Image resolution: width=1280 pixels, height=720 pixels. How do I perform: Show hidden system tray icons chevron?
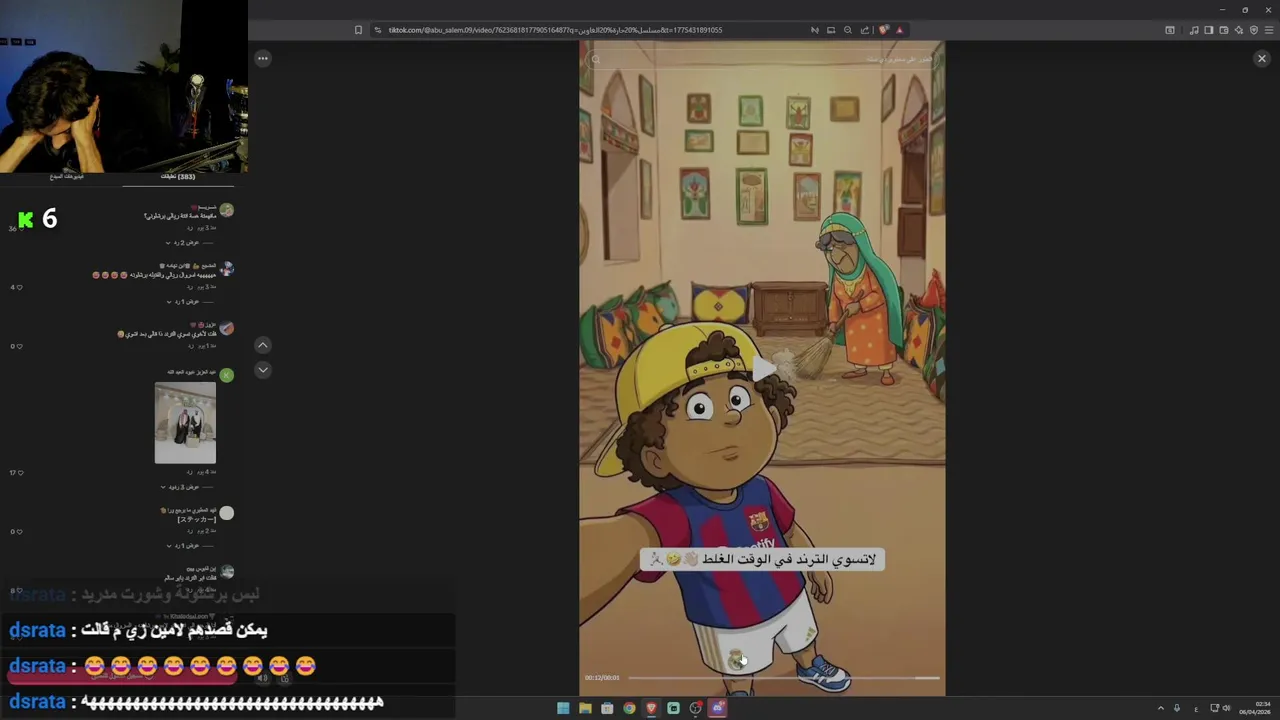(1161, 708)
